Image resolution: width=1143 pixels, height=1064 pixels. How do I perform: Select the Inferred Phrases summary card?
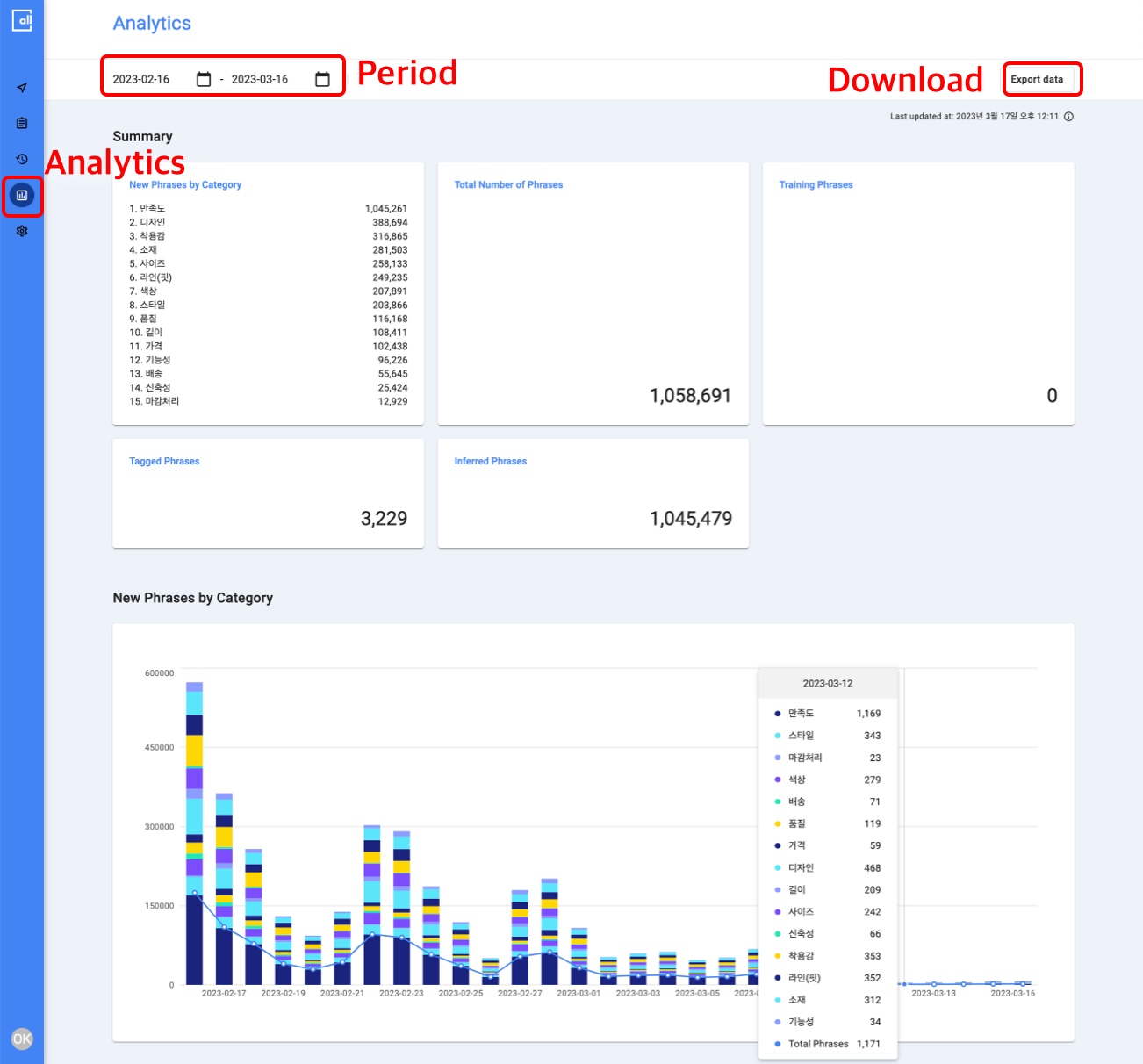pos(593,493)
